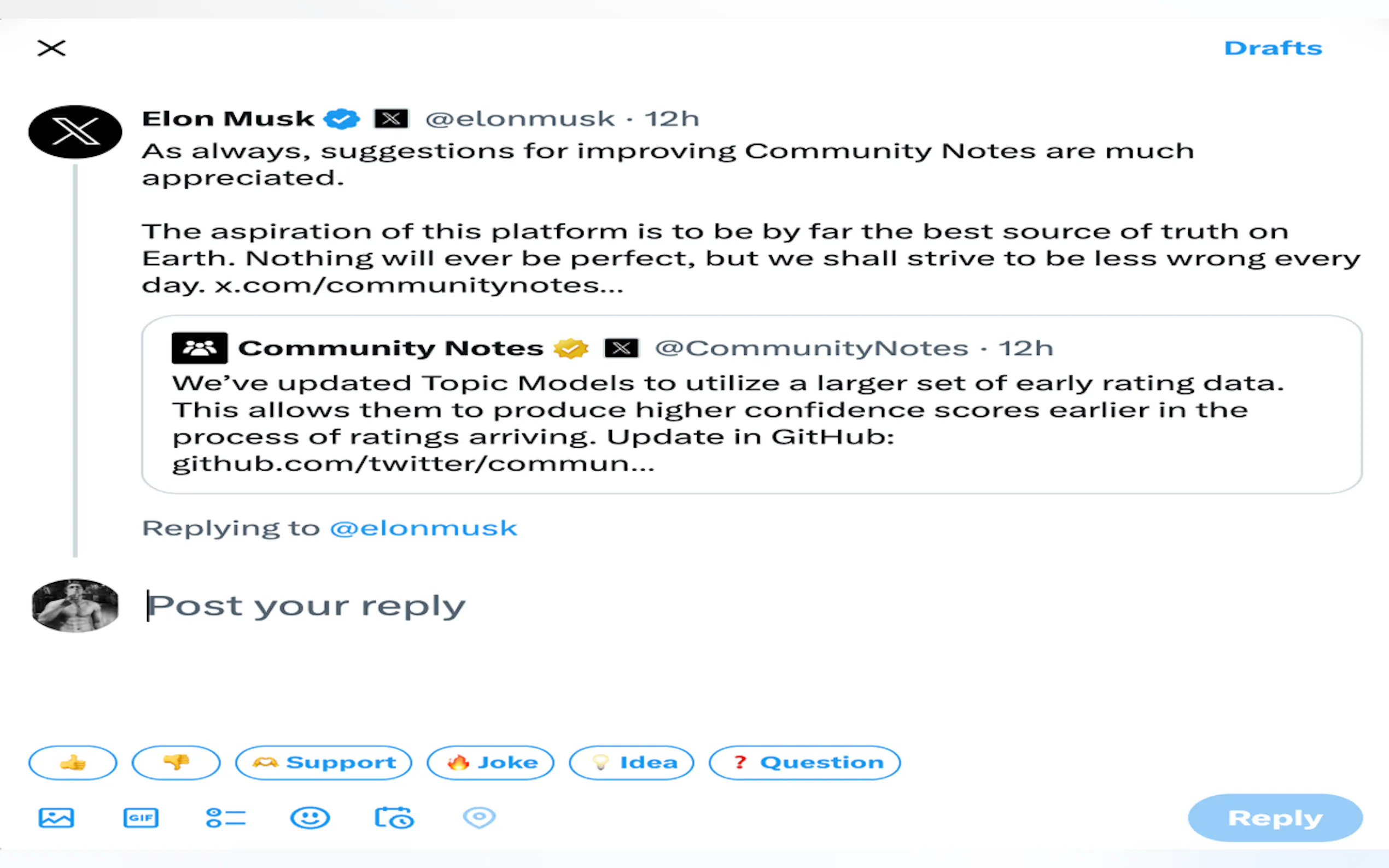Click the Community Notes account avatar icon
The image size is (1389, 868).
click(x=200, y=348)
